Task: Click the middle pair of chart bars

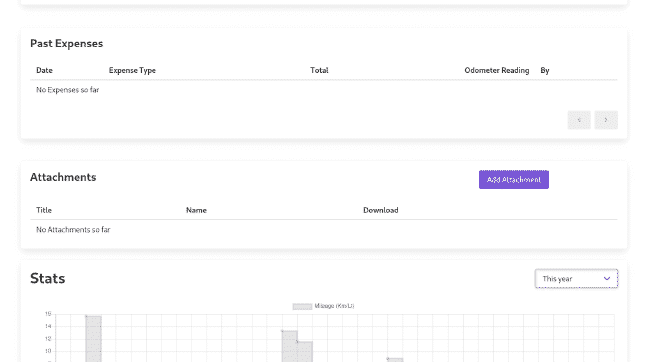Action: click(297, 346)
